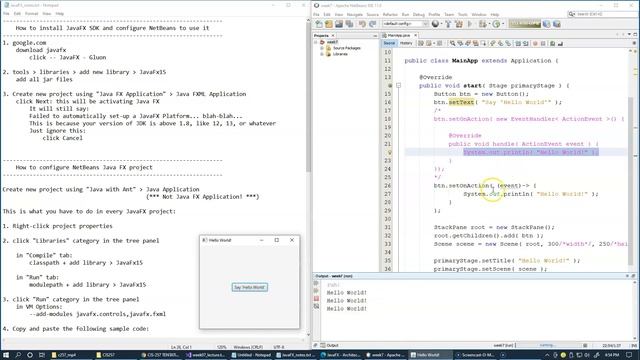Click the Save All icon in NetBeans toolbar
Screen dimensions: 640x360
point(349,24)
